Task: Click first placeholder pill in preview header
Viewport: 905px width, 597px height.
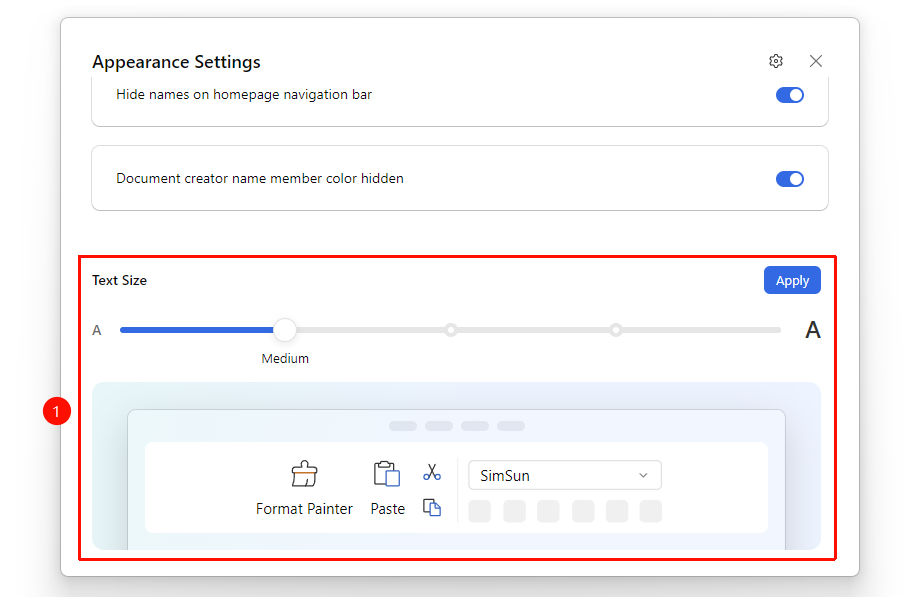Action: pos(403,426)
